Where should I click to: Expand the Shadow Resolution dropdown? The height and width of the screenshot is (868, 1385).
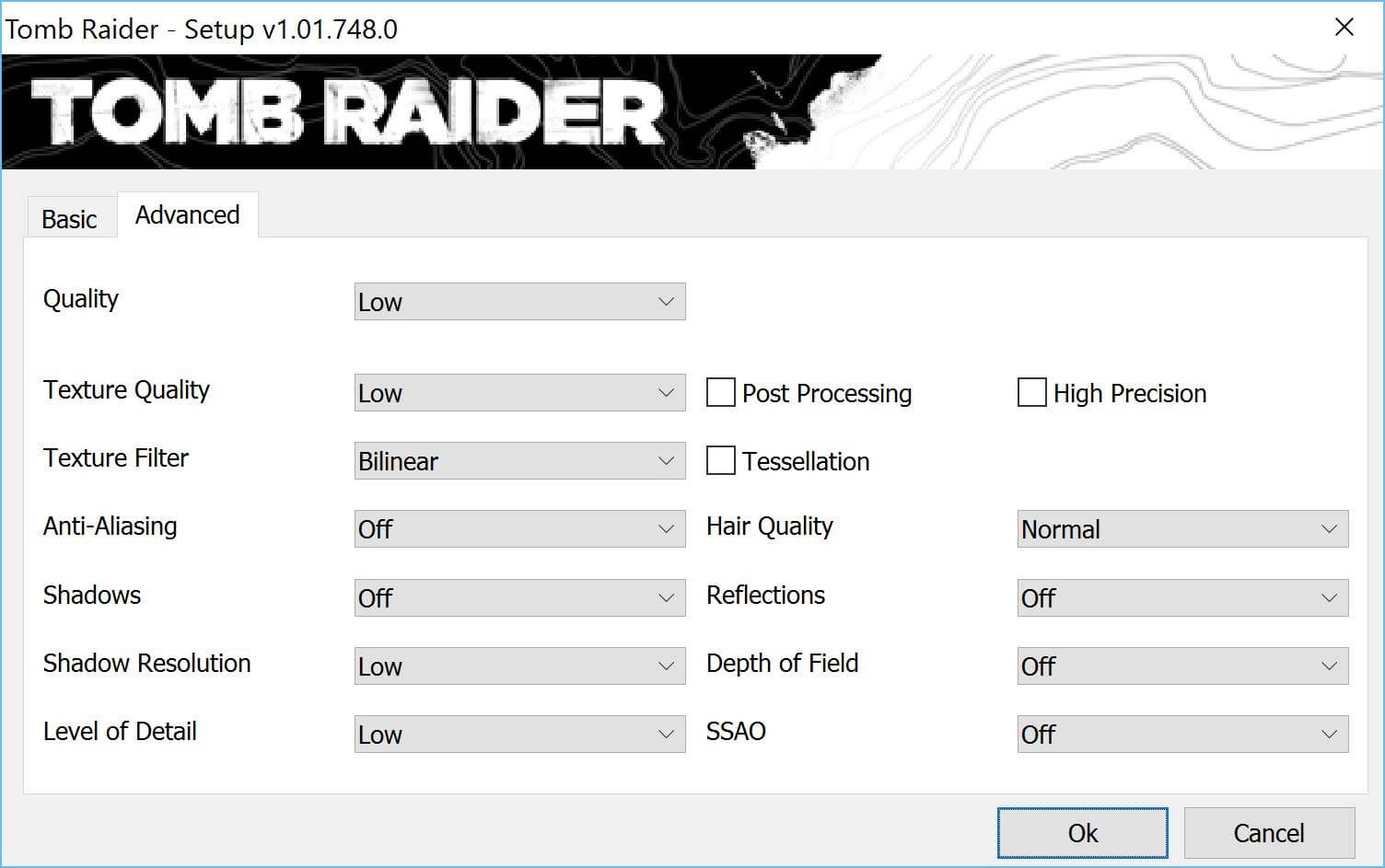(x=519, y=666)
